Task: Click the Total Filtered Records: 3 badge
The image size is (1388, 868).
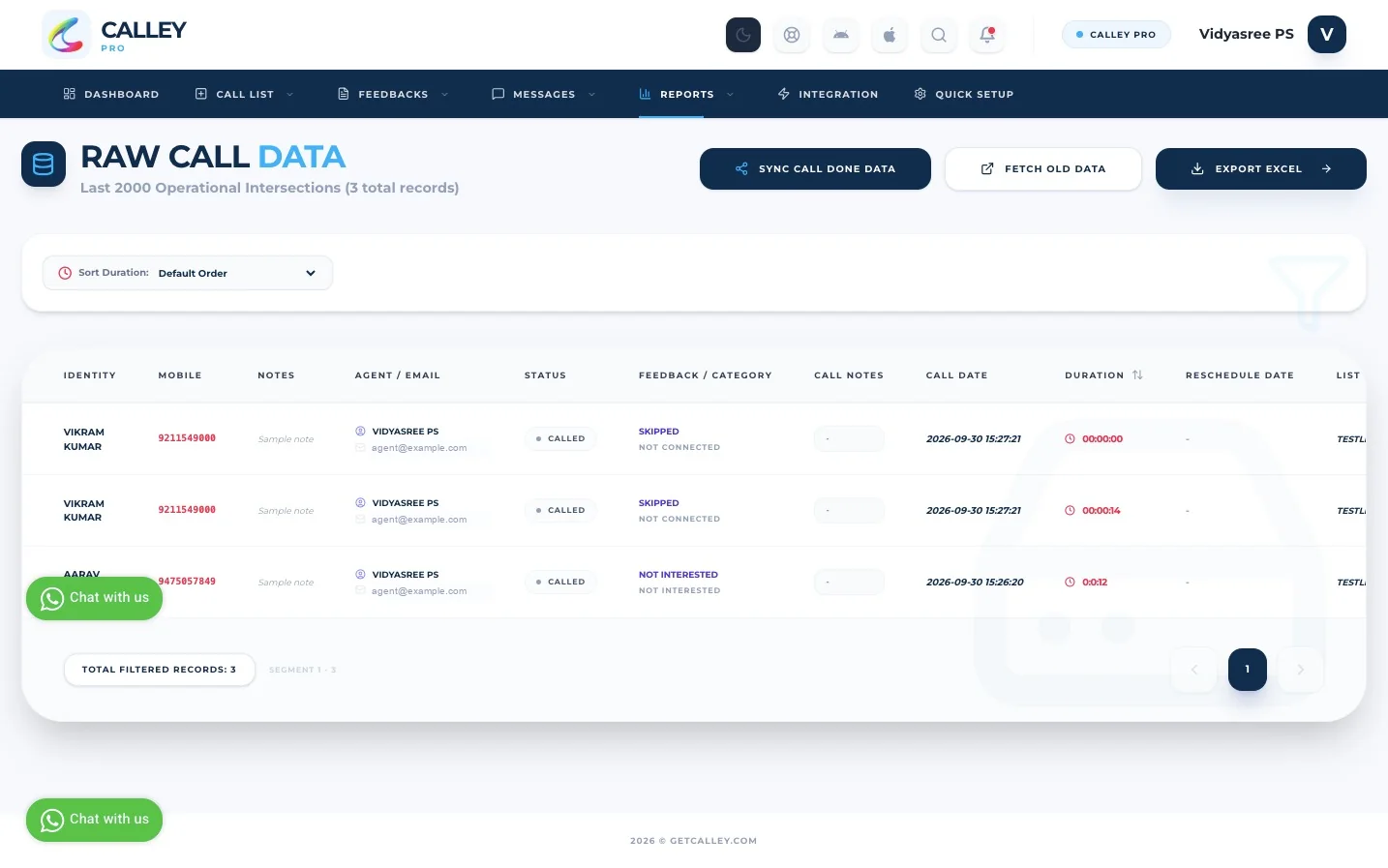Action: (160, 670)
